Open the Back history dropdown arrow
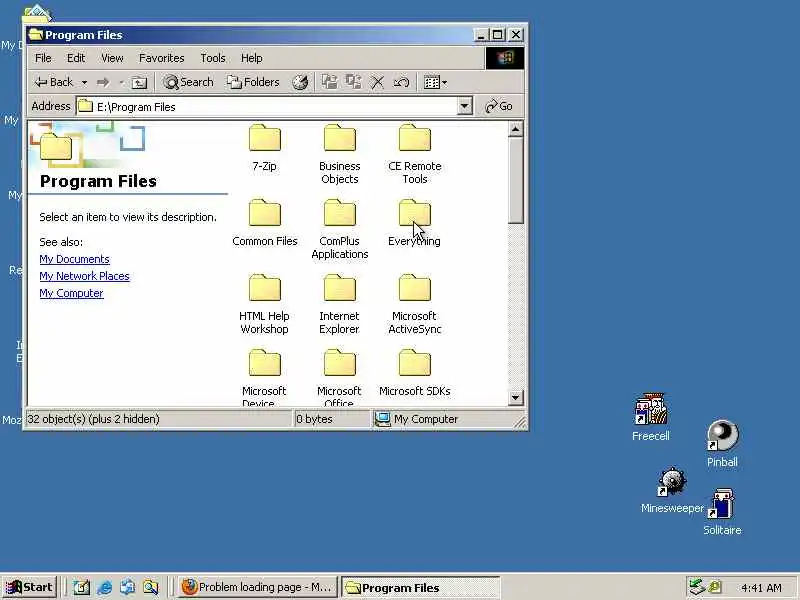 tap(84, 83)
